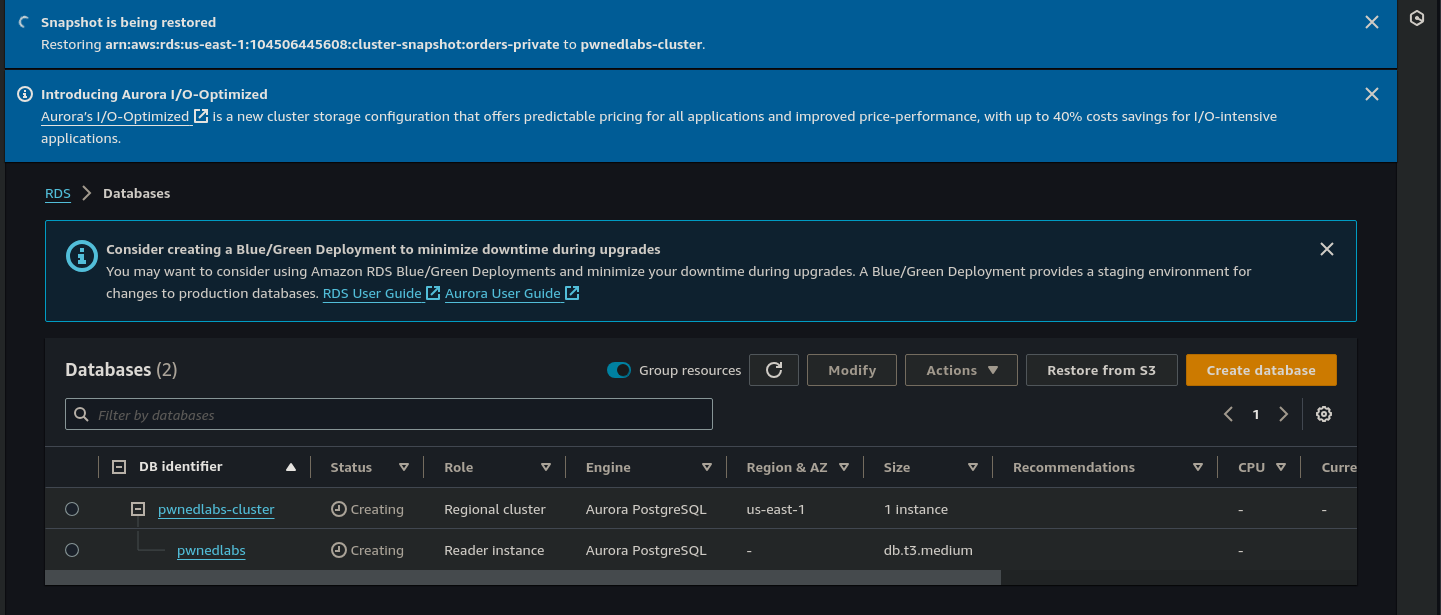Viewport: 1441px width, 615px height.
Task: Navigate to RDS breadcrumb
Action: [x=58, y=193]
